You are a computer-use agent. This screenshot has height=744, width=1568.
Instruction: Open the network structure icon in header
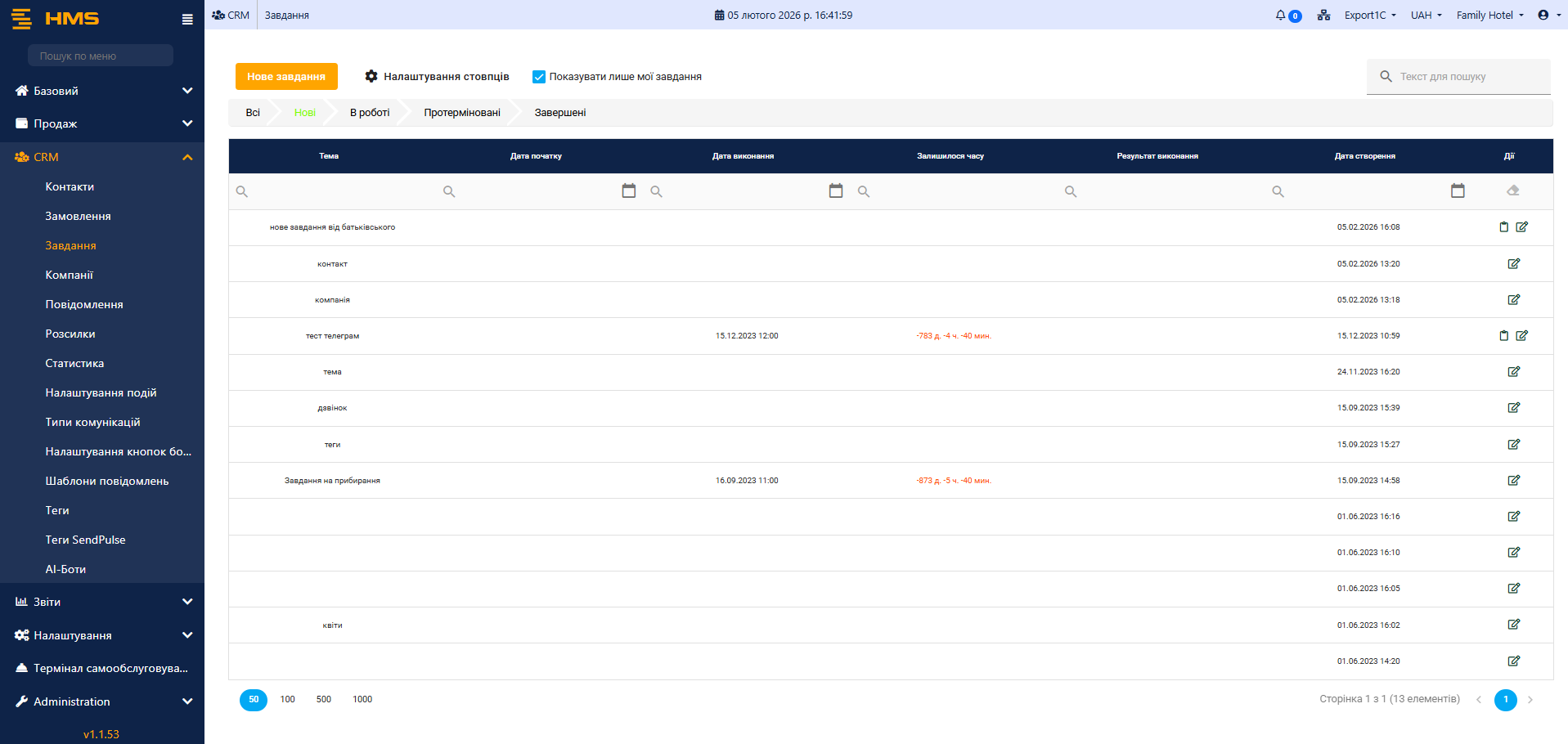tap(1323, 16)
